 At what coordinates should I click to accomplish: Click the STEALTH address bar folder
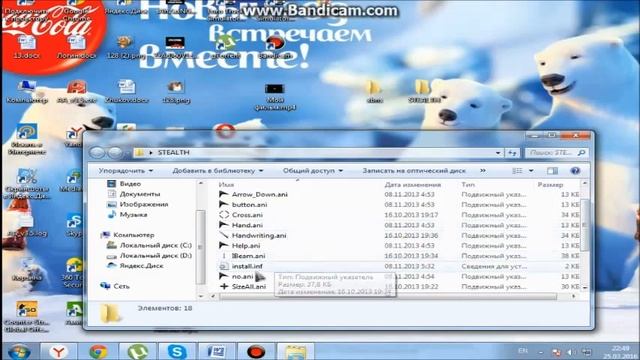tap(173, 152)
